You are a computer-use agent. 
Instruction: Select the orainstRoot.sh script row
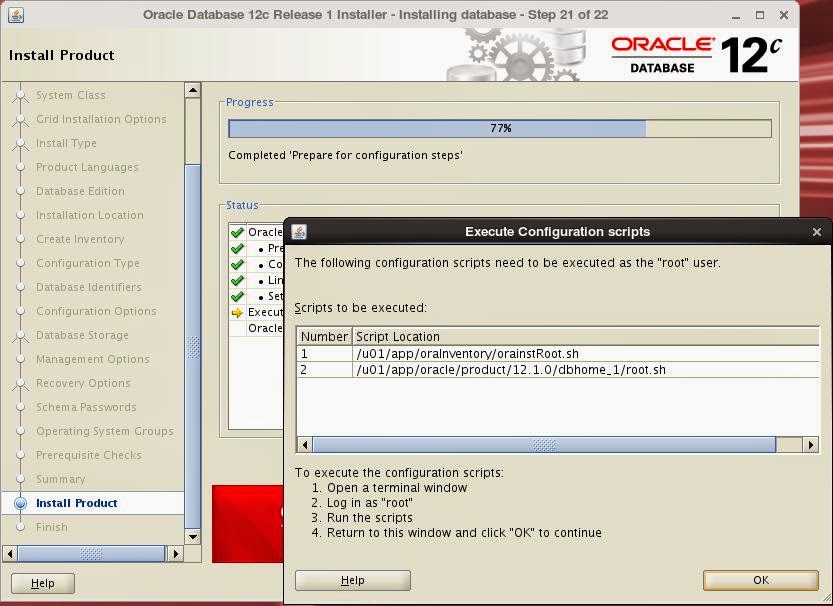tap(558, 354)
